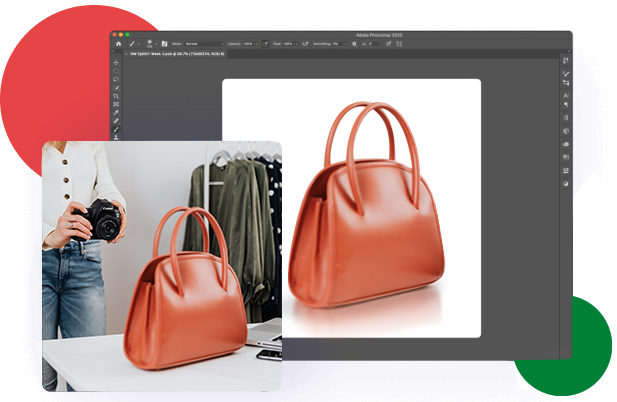This screenshot has height=402, width=617.
Task: Select the Move tool
Action: (x=117, y=63)
